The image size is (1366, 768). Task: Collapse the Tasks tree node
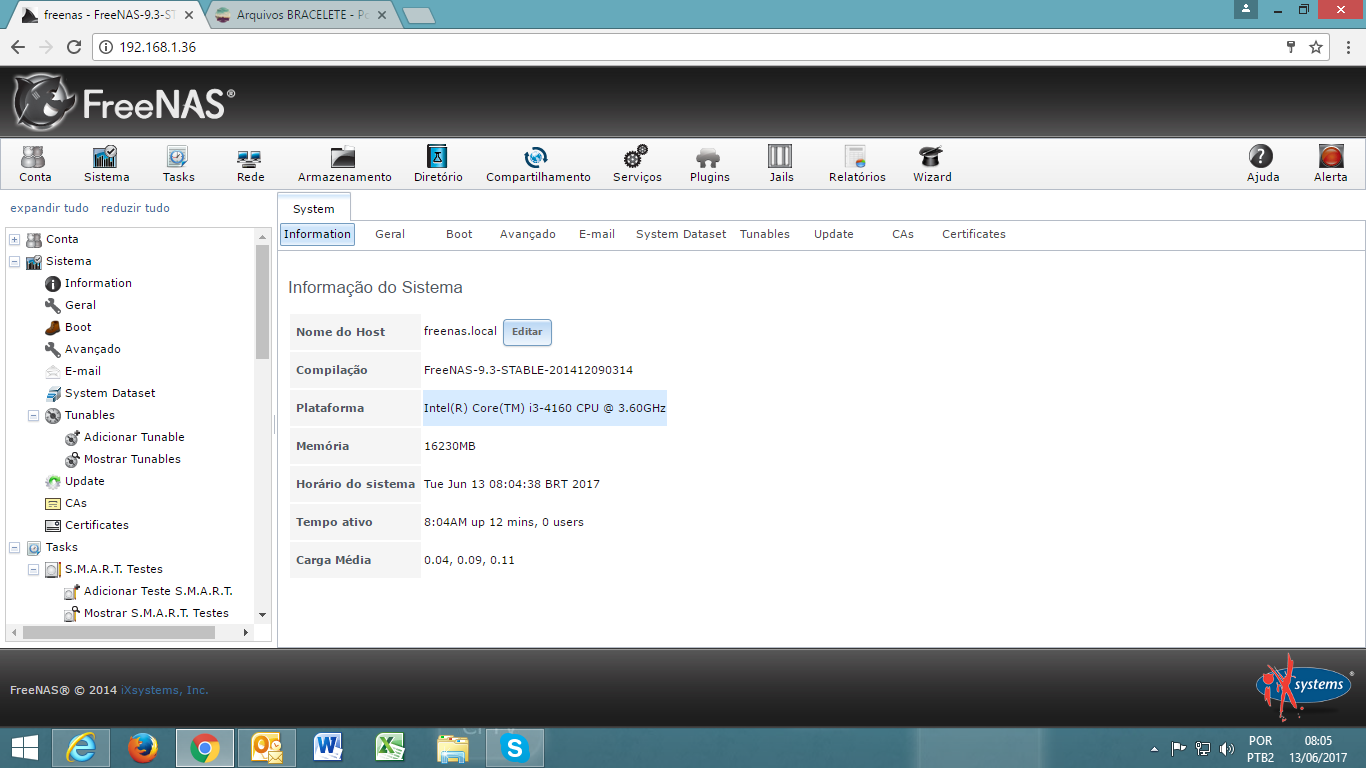(x=15, y=548)
